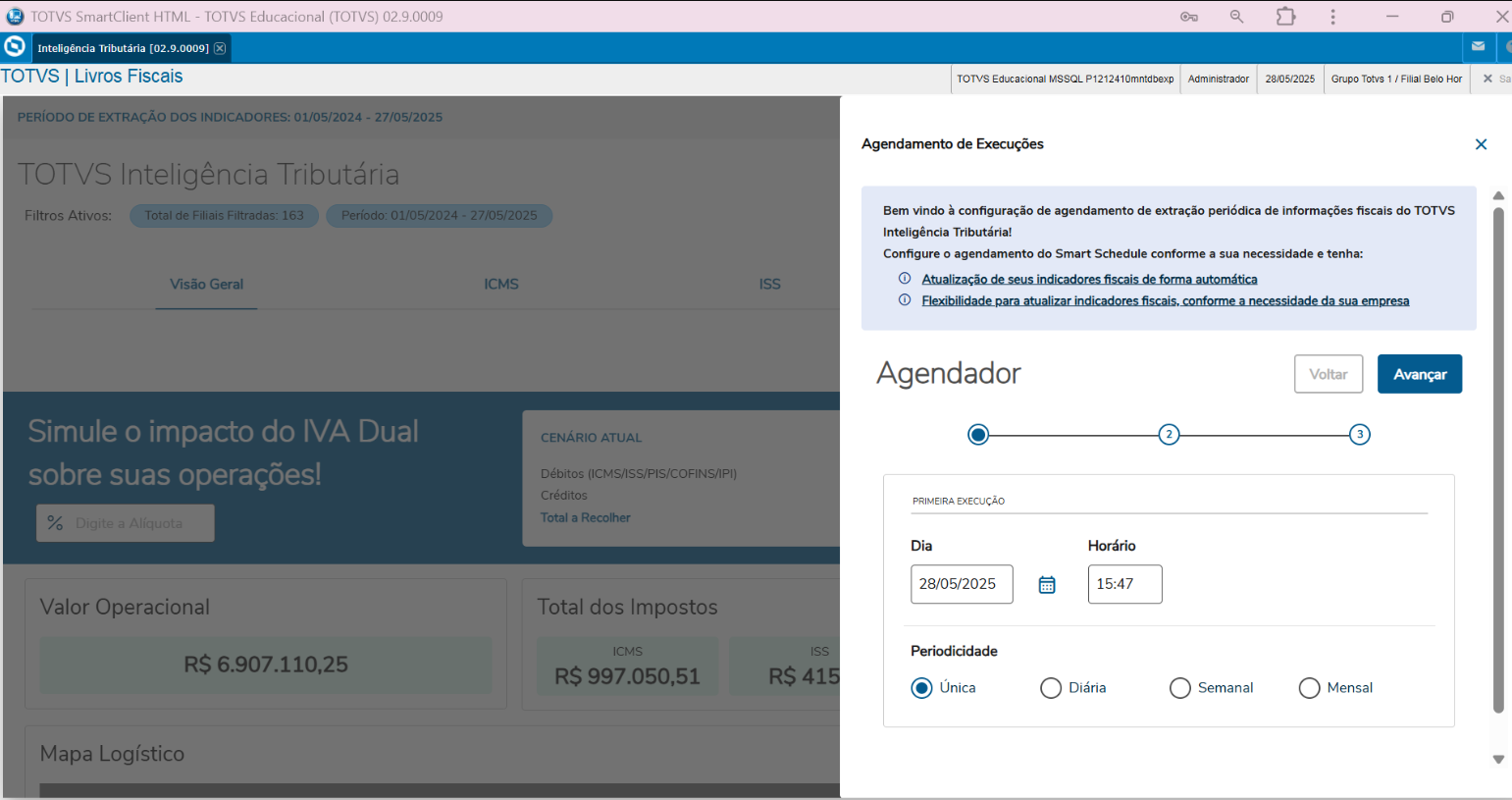Viewport: 1512px width, 800px height.
Task: Click the 'Débitos (ICMS/ISS/PIS/COFINS/IPI)' line
Action: [639, 474]
